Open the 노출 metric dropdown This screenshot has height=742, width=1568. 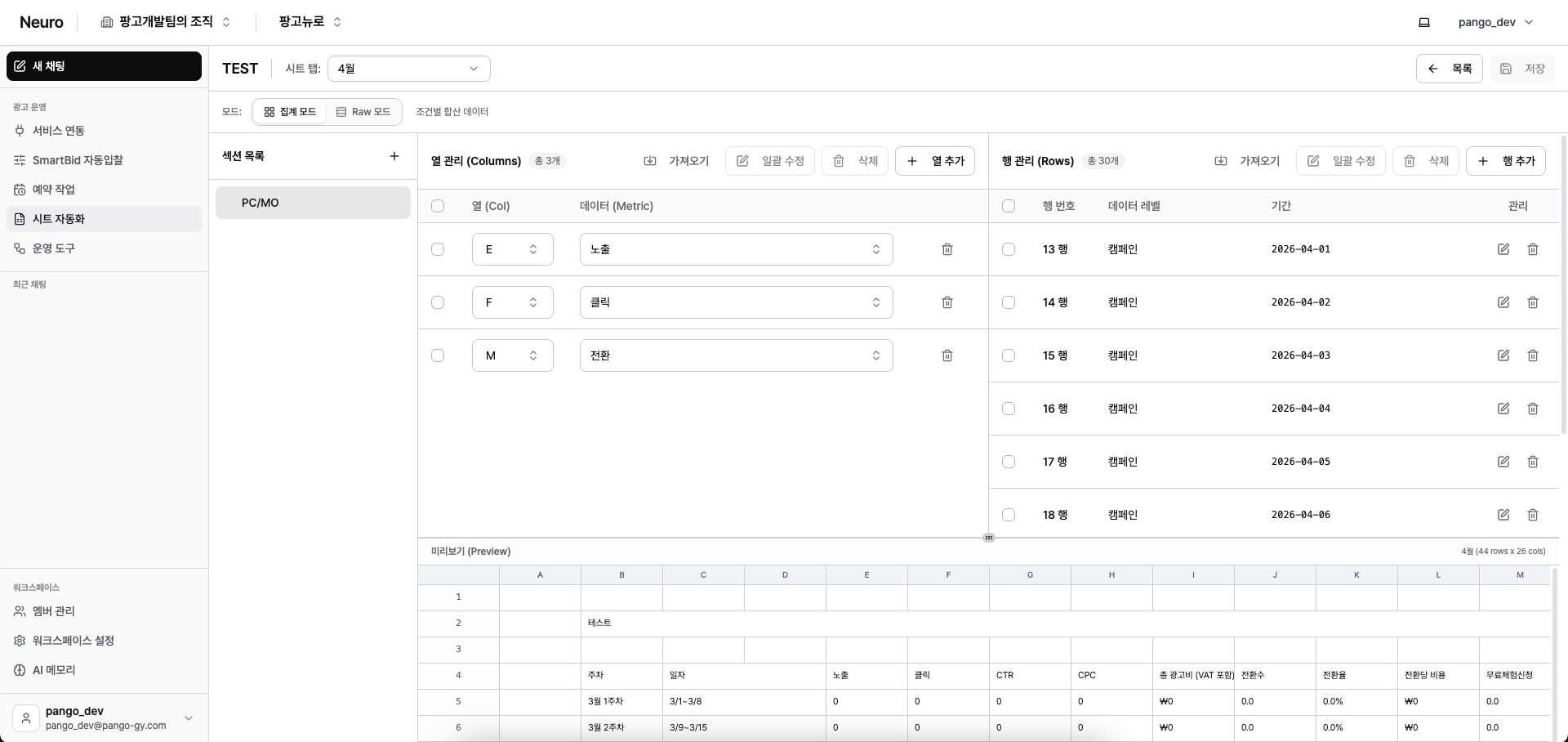pos(737,249)
